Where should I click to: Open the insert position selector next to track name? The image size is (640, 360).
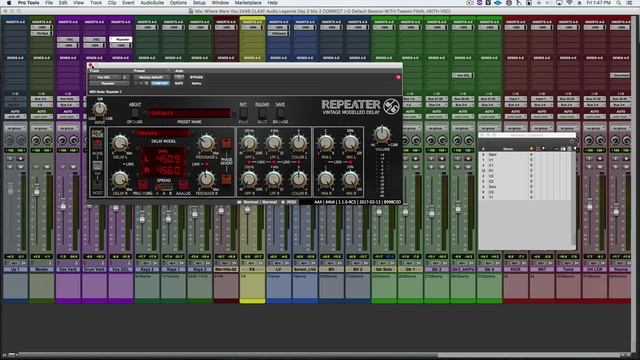[126, 77]
